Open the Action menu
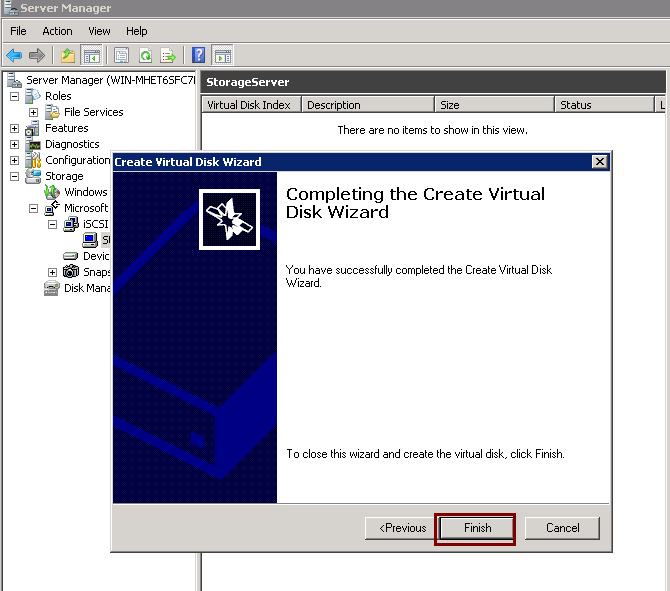 pyautogui.click(x=57, y=31)
